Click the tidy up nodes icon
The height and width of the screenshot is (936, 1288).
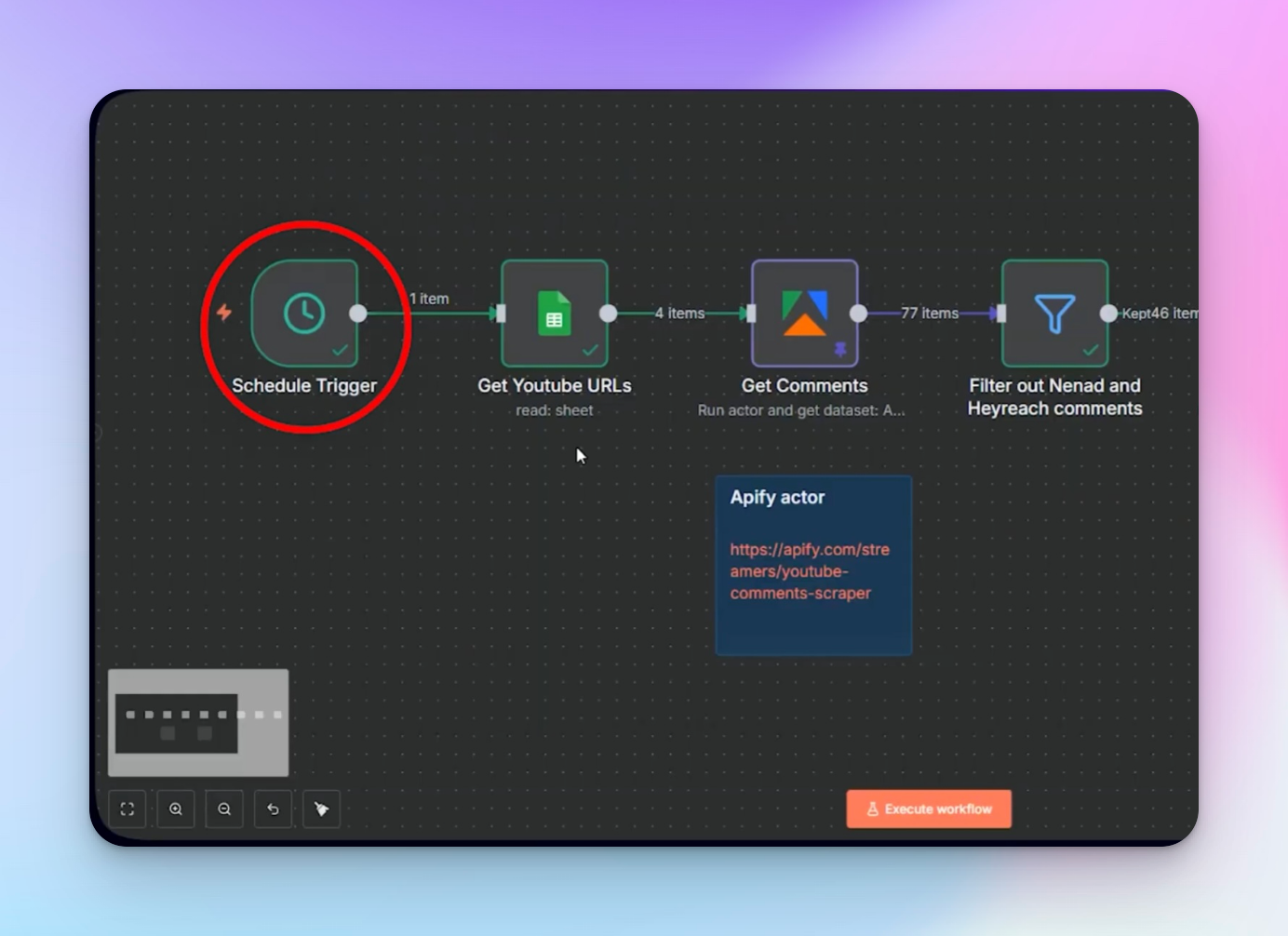(321, 809)
